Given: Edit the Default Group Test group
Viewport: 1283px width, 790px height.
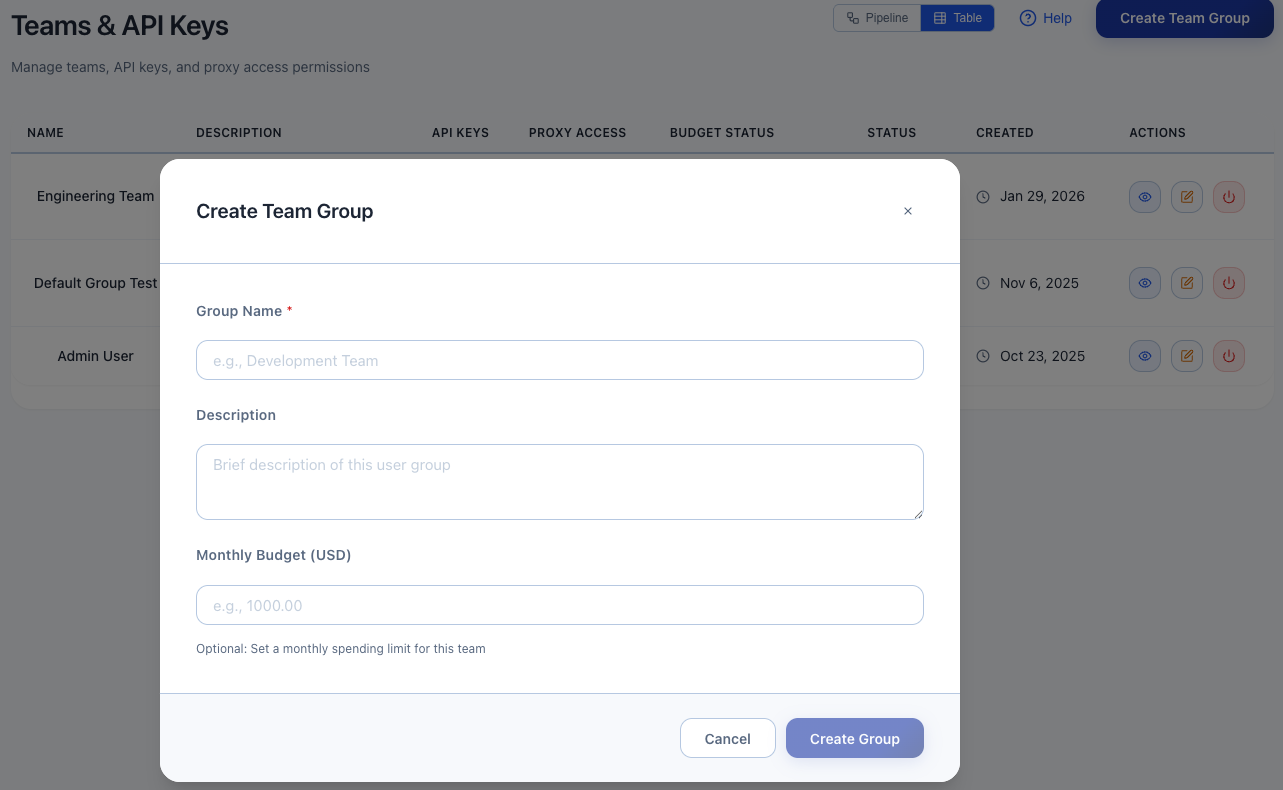Looking at the screenshot, I should (x=1186, y=283).
